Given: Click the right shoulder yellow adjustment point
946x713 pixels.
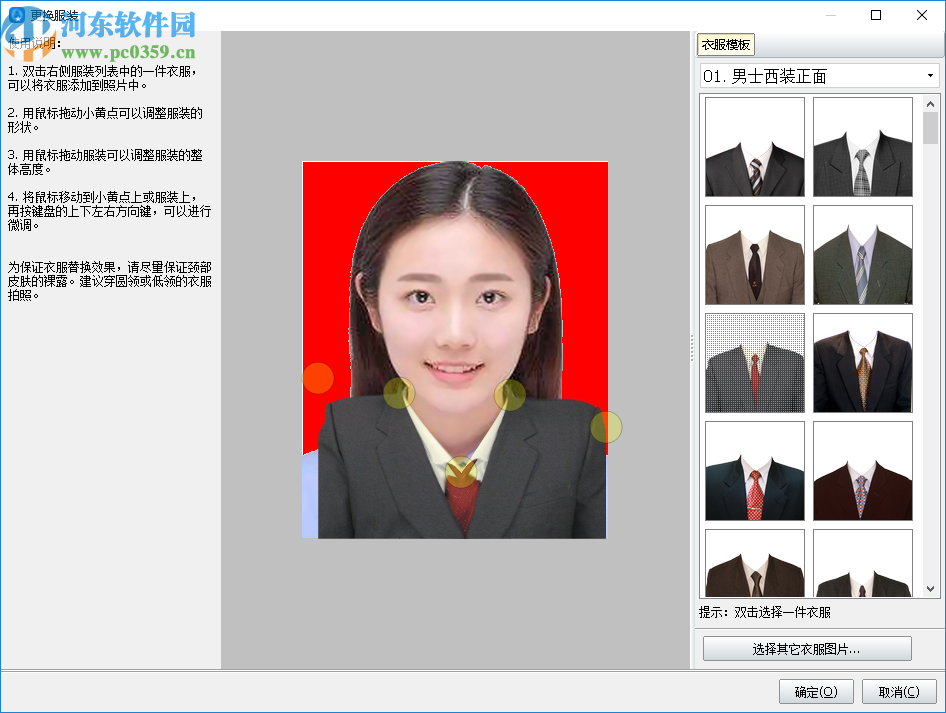Looking at the screenshot, I should point(606,427).
